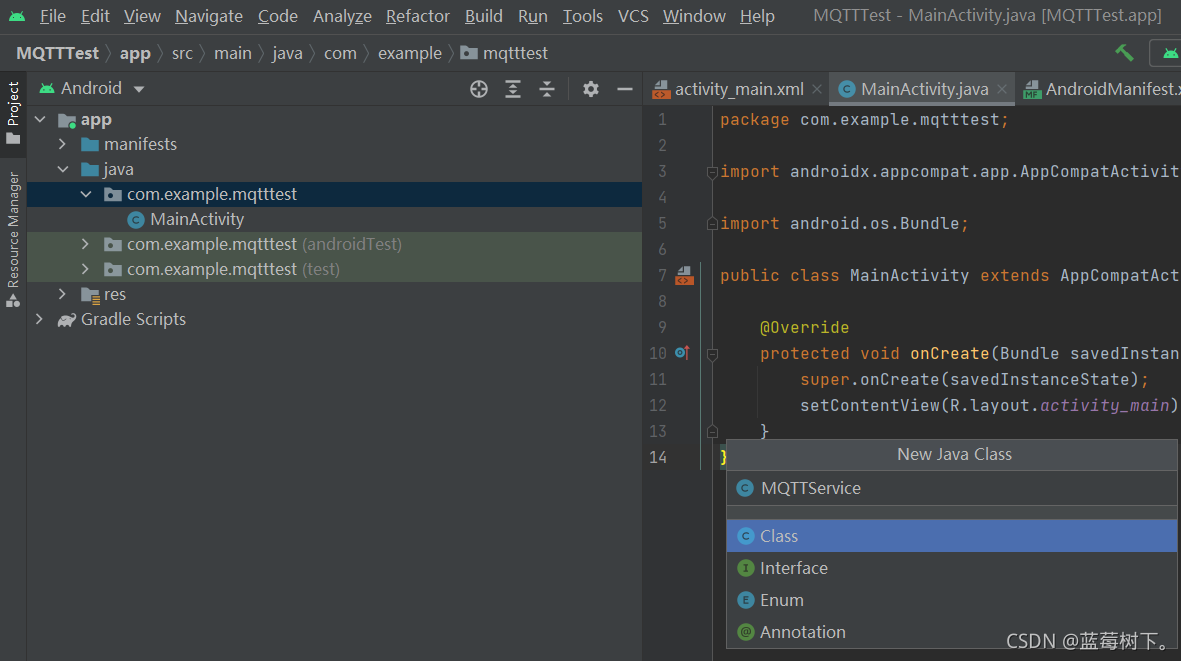1181x661 pixels.
Task: Open the Navigate menu
Action: [209, 16]
